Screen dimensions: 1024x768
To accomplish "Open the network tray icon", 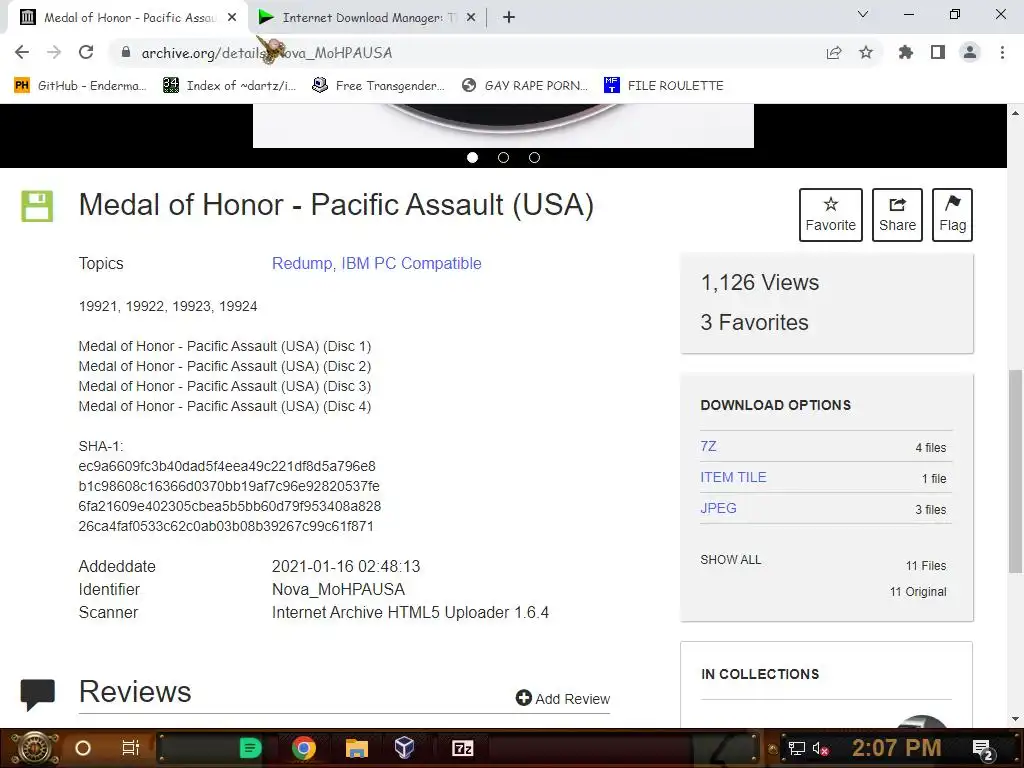I will point(797,748).
